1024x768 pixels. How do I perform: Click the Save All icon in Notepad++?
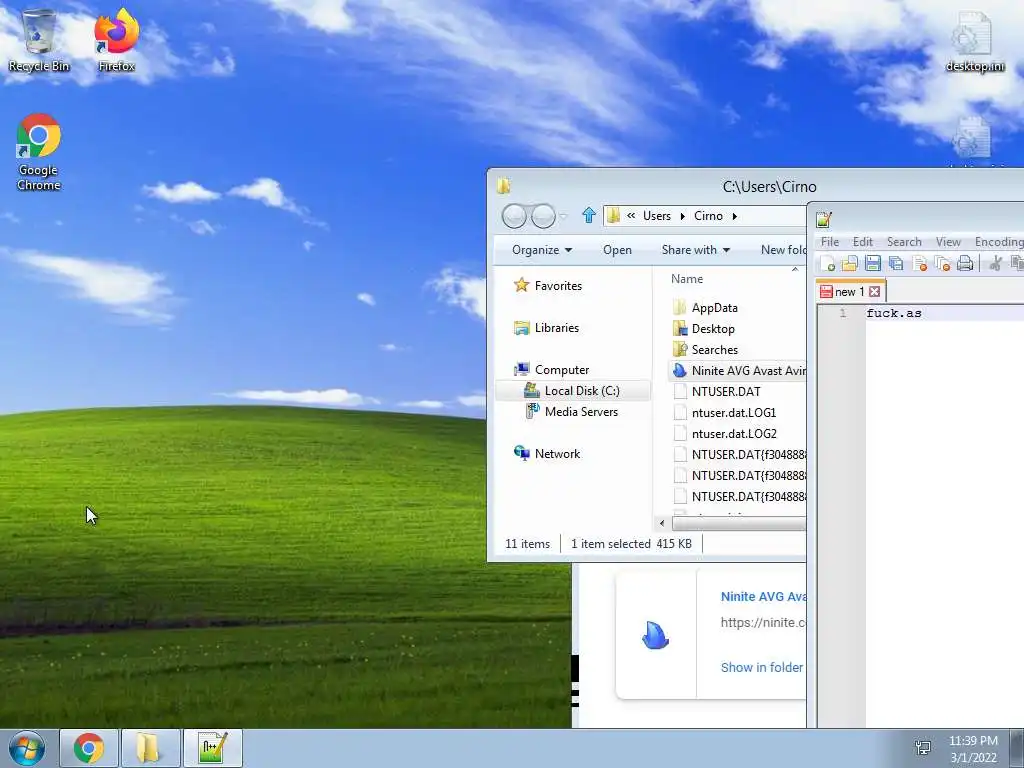pos(896,263)
